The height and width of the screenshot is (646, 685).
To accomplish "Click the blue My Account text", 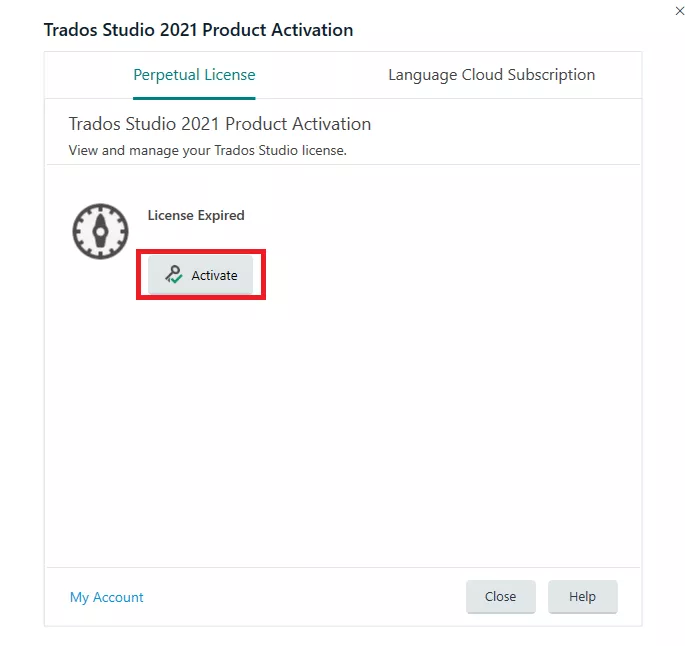I will (107, 597).
